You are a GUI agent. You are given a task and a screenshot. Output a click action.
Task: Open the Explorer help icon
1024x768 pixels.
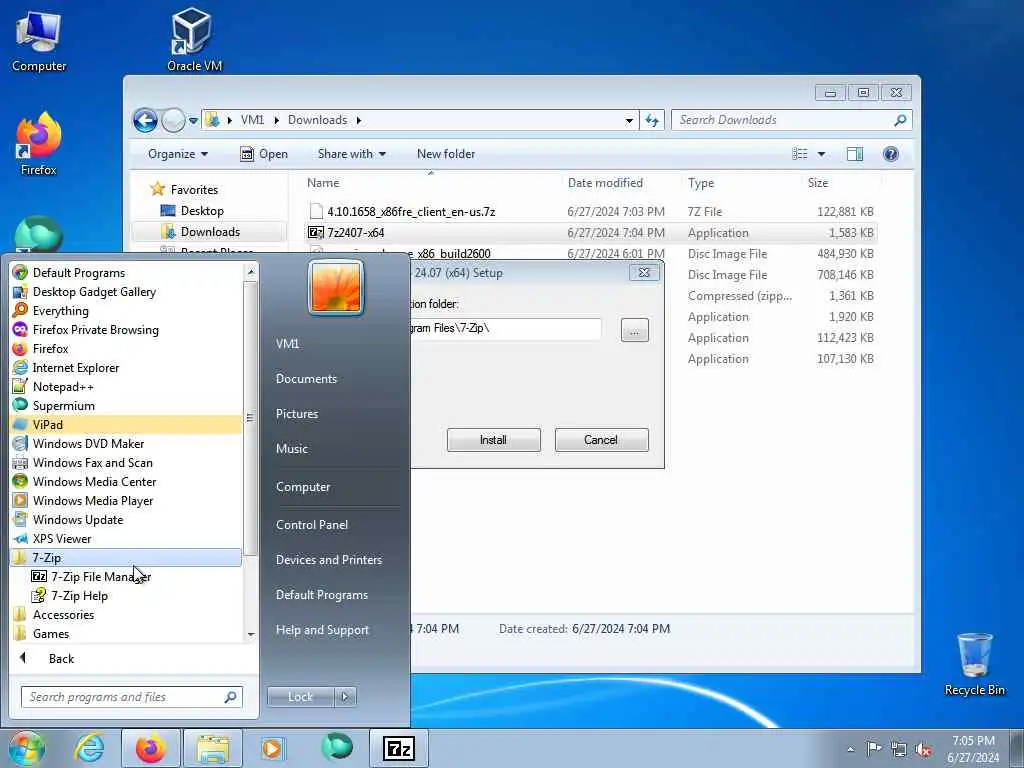pos(891,154)
